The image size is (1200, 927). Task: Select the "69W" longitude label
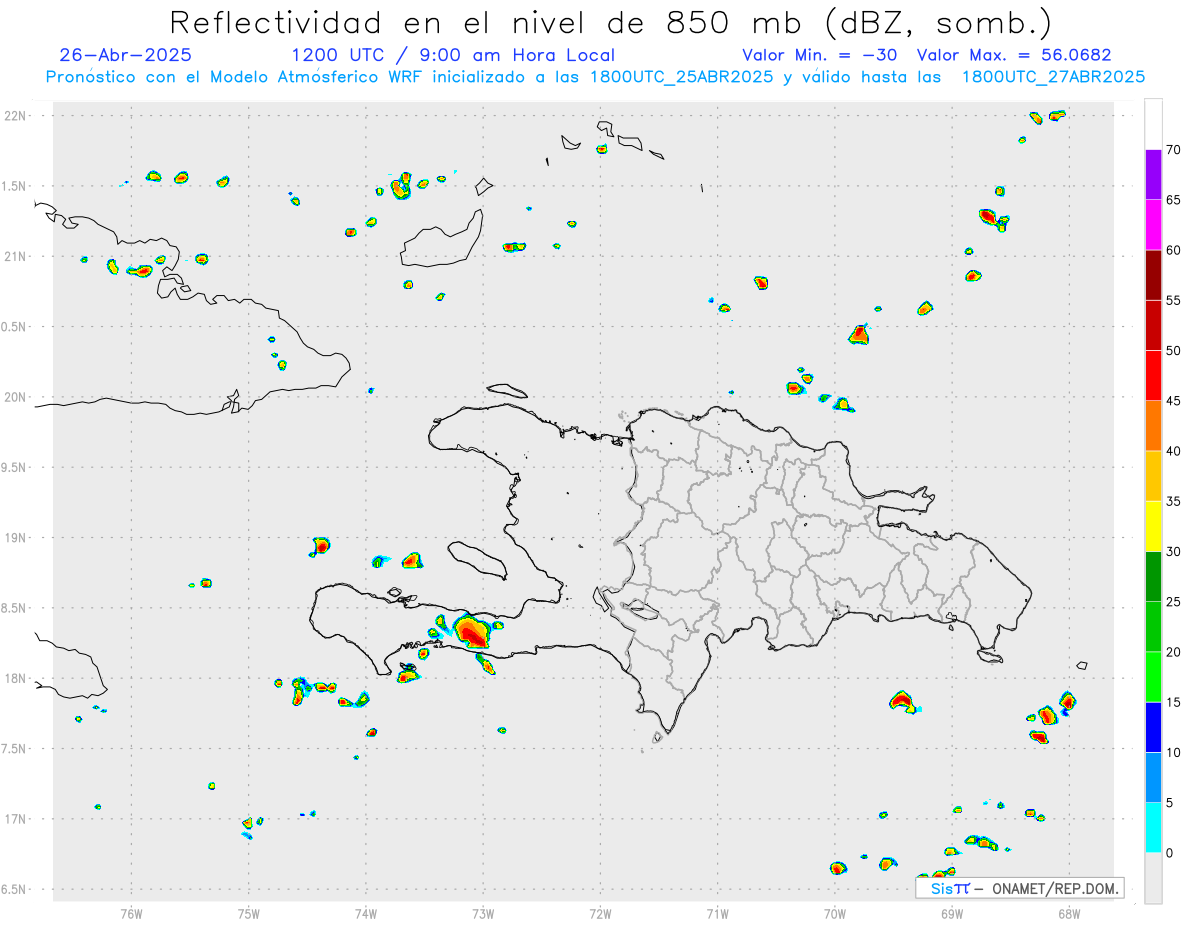point(952,914)
